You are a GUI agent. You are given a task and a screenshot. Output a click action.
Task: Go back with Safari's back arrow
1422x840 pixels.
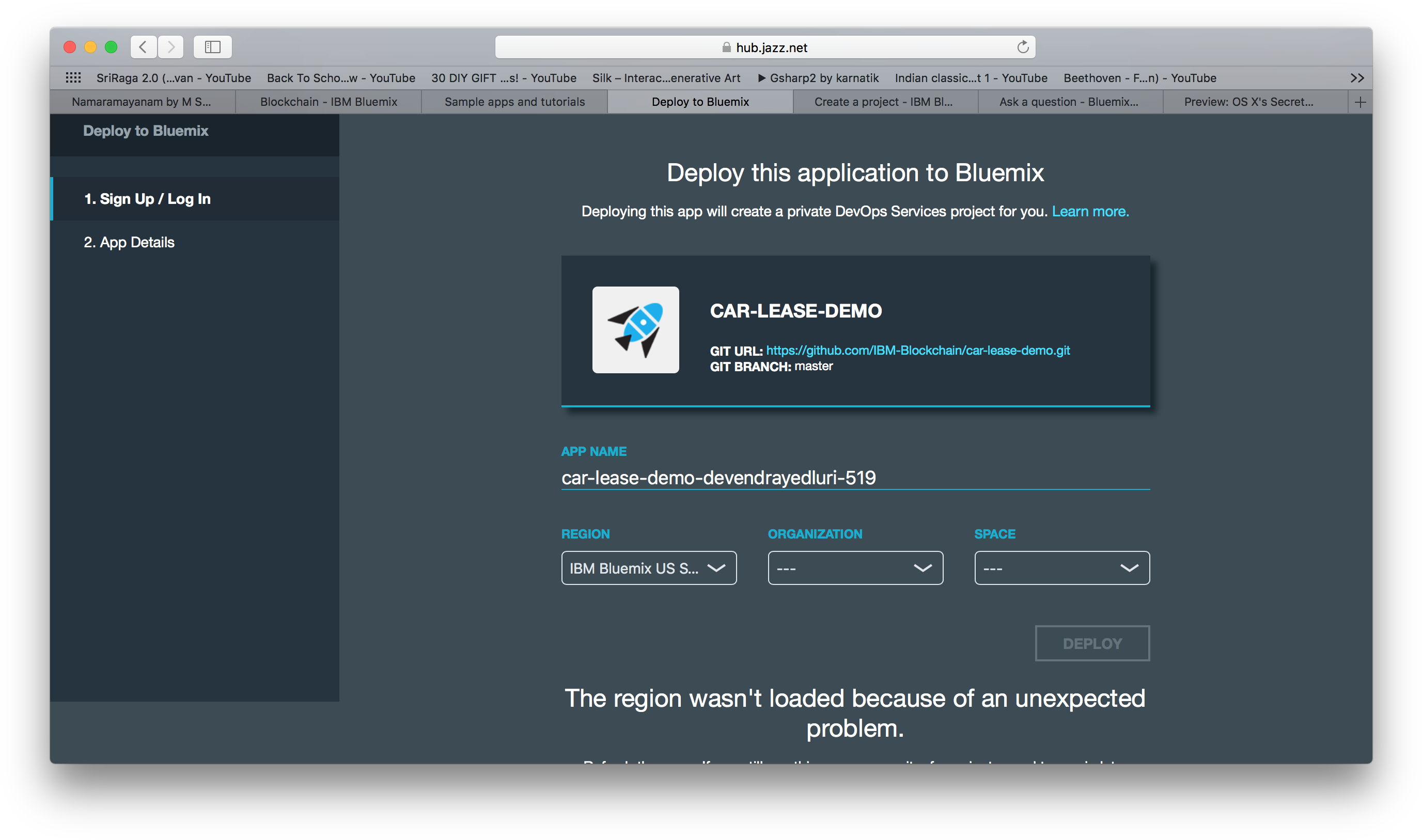point(143,47)
